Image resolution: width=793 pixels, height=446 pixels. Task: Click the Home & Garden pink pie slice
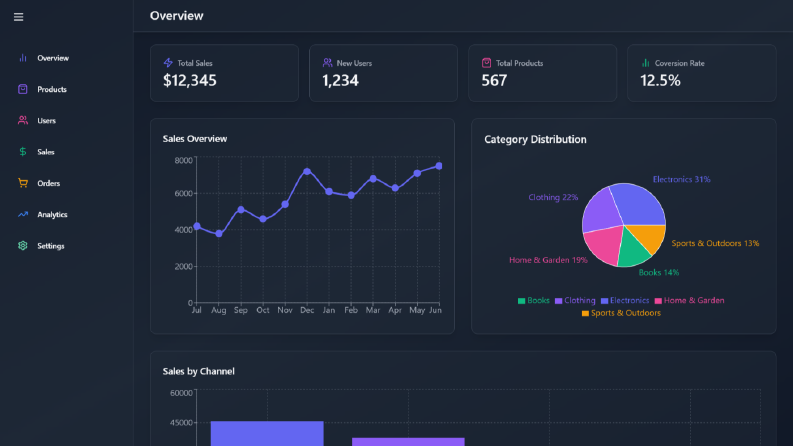click(604, 244)
